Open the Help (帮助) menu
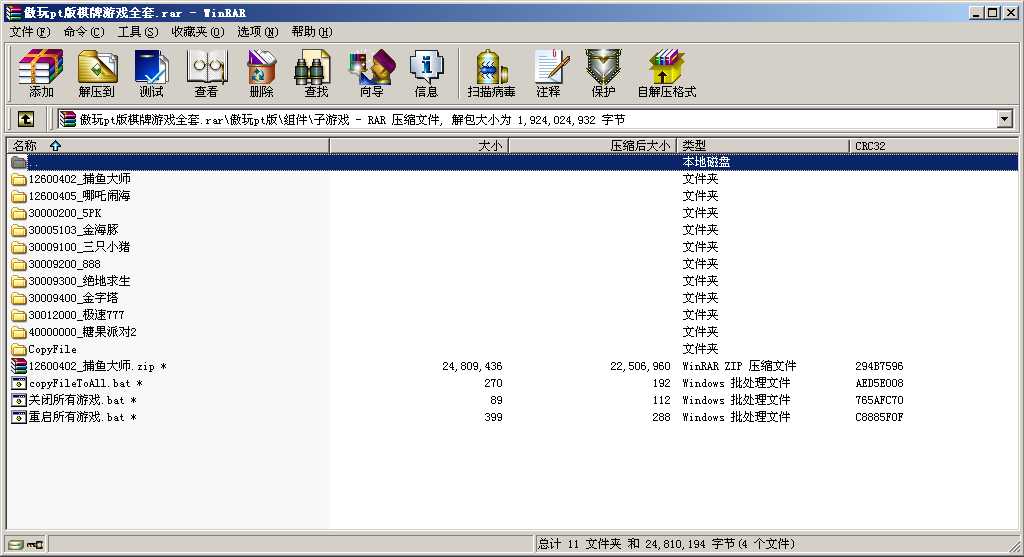The width and height of the screenshot is (1024, 557). click(x=312, y=31)
